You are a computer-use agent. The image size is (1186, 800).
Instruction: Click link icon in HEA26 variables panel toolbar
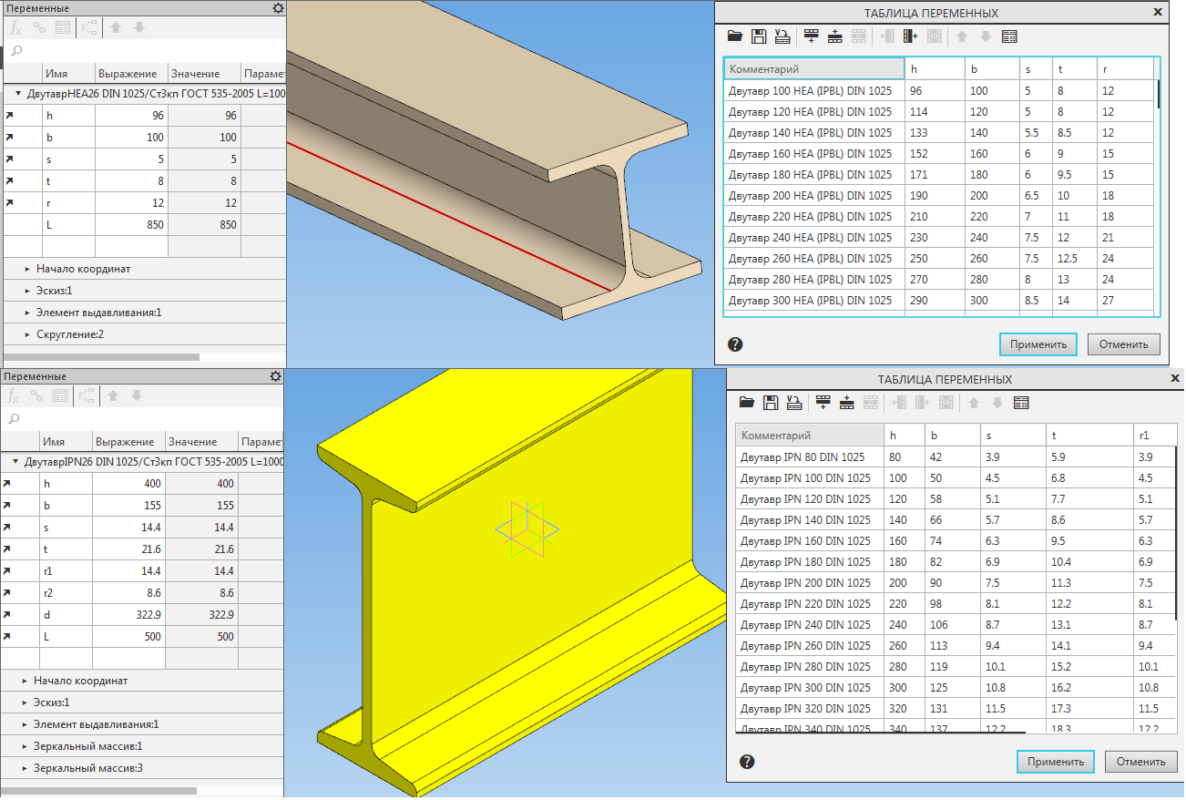(39, 28)
